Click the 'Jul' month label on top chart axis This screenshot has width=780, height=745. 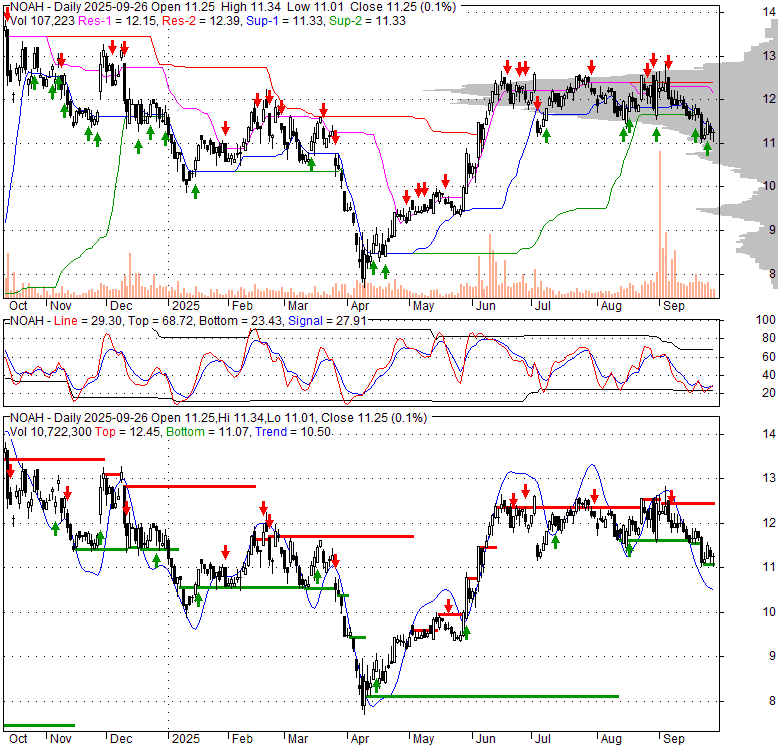coord(543,306)
